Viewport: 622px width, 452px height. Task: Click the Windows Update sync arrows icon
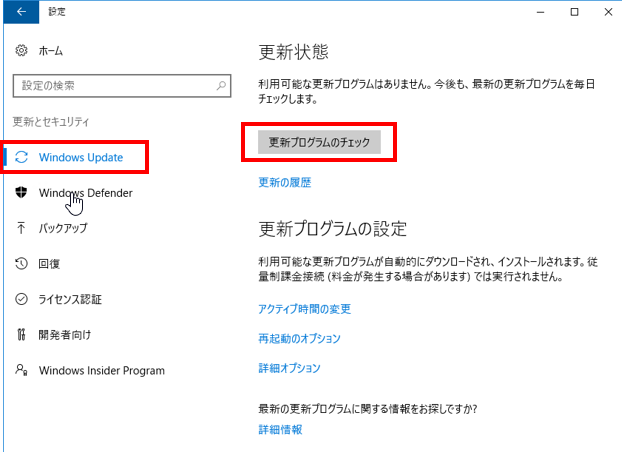coord(21,157)
